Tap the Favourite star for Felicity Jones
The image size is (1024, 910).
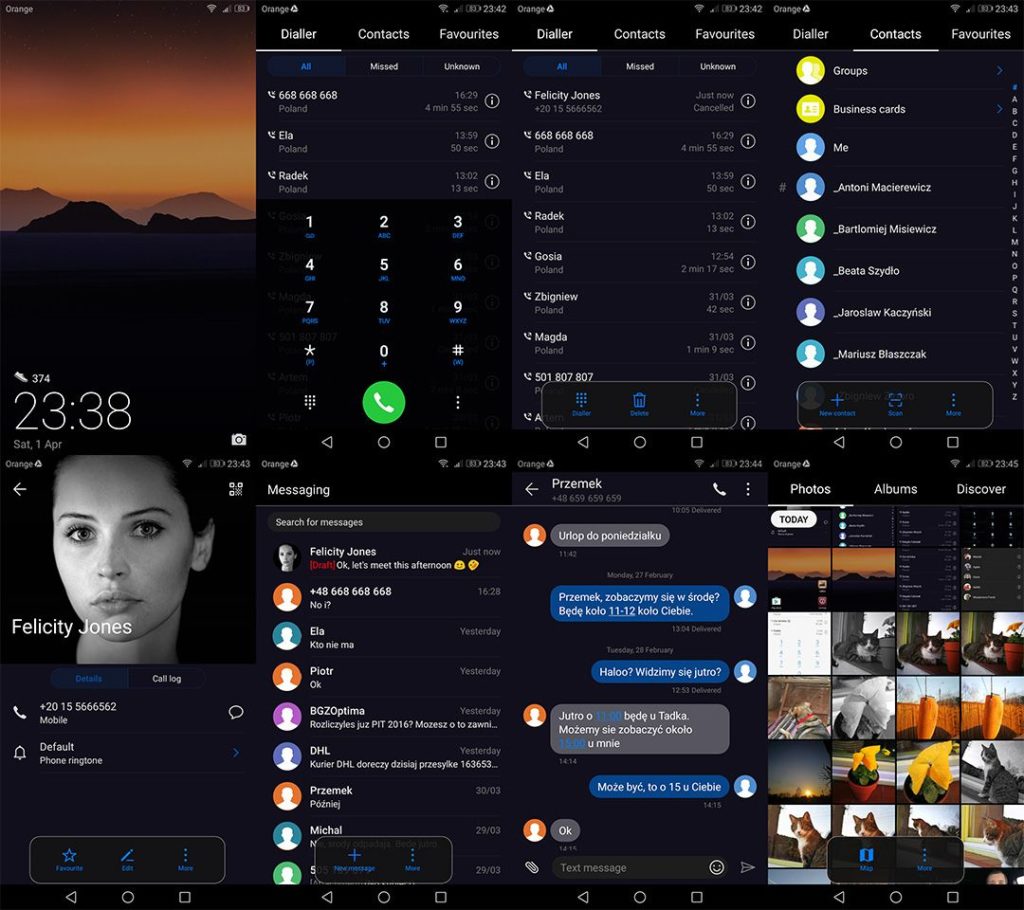tap(69, 857)
